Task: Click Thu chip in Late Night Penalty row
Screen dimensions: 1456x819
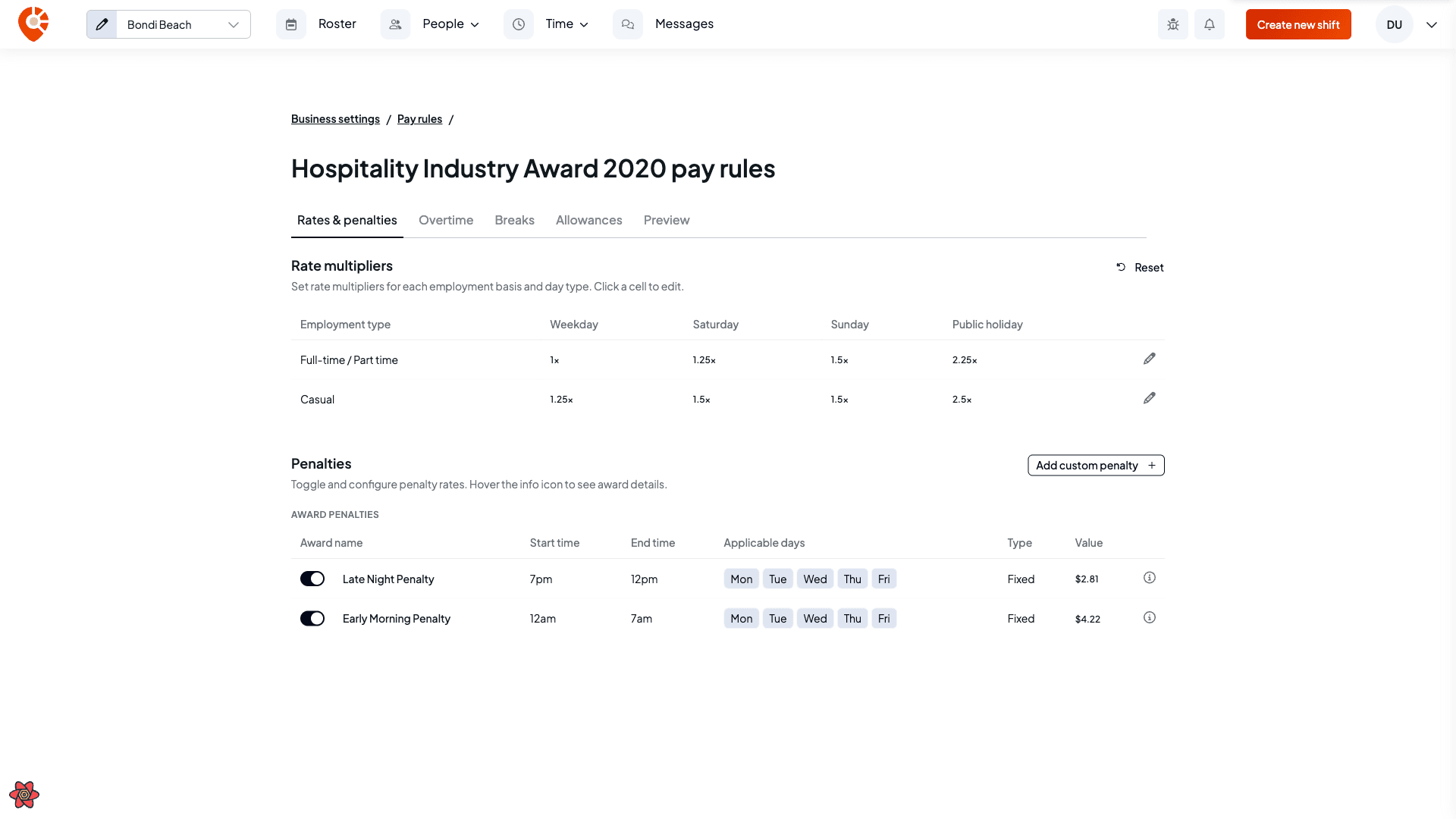Action: coord(852,579)
